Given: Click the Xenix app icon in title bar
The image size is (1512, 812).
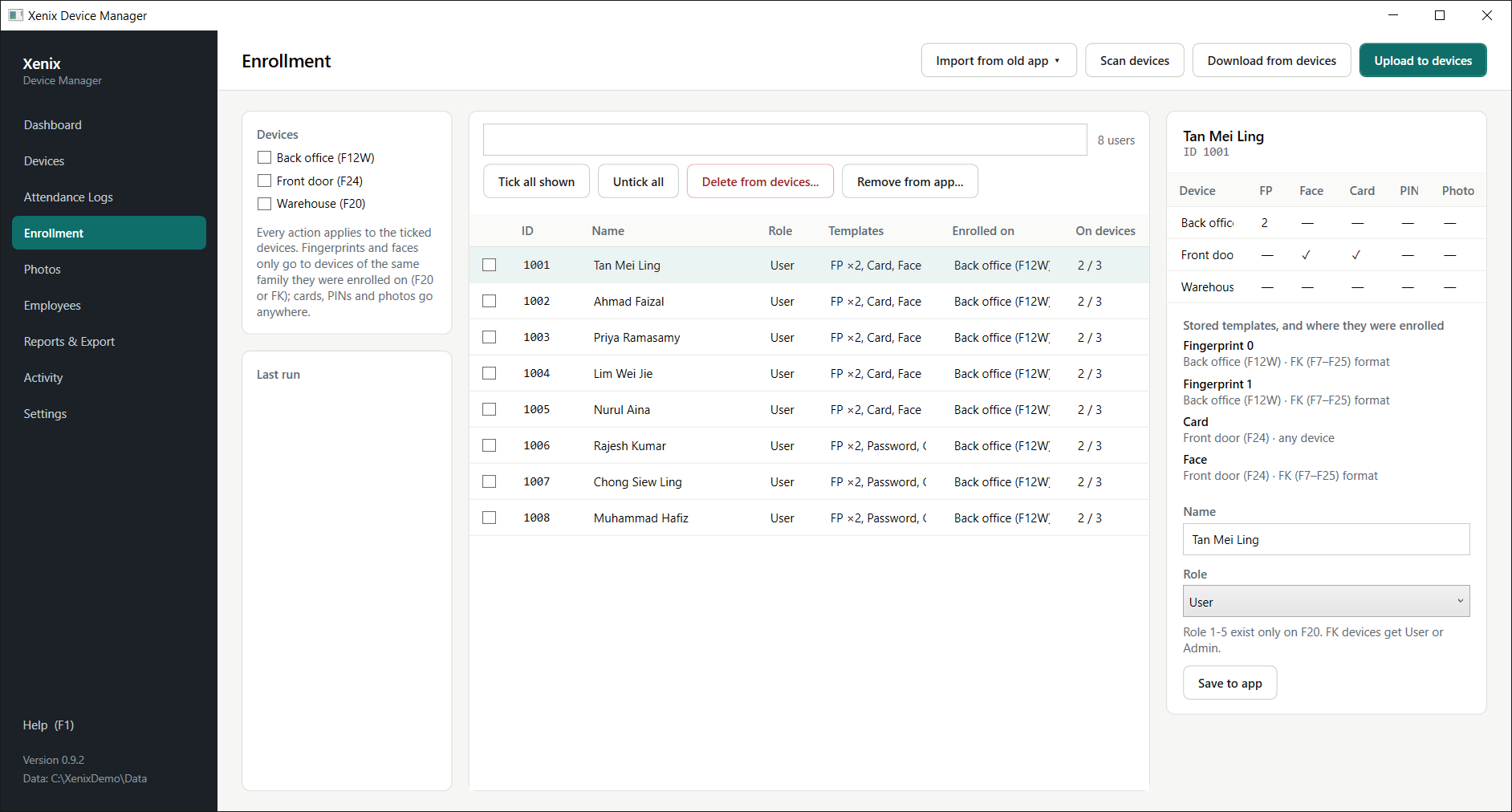Looking at the screenshot, I should (15, 15).
